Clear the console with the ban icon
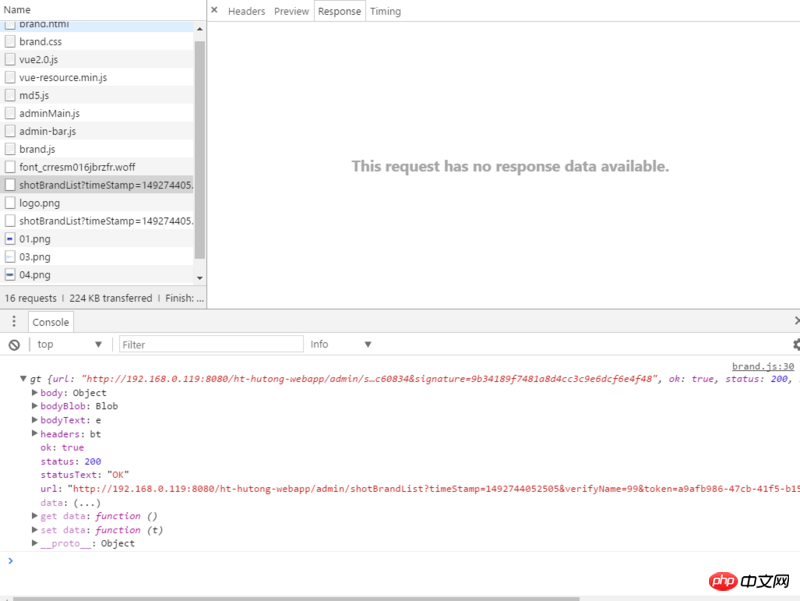 pos(14,345)
